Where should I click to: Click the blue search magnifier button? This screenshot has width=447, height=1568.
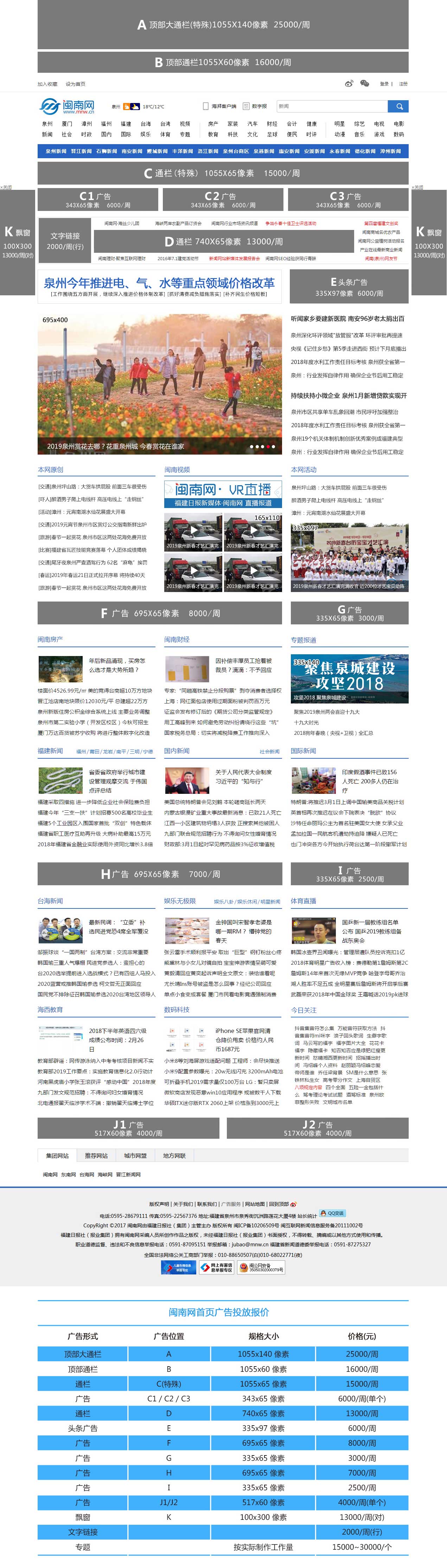398,107
